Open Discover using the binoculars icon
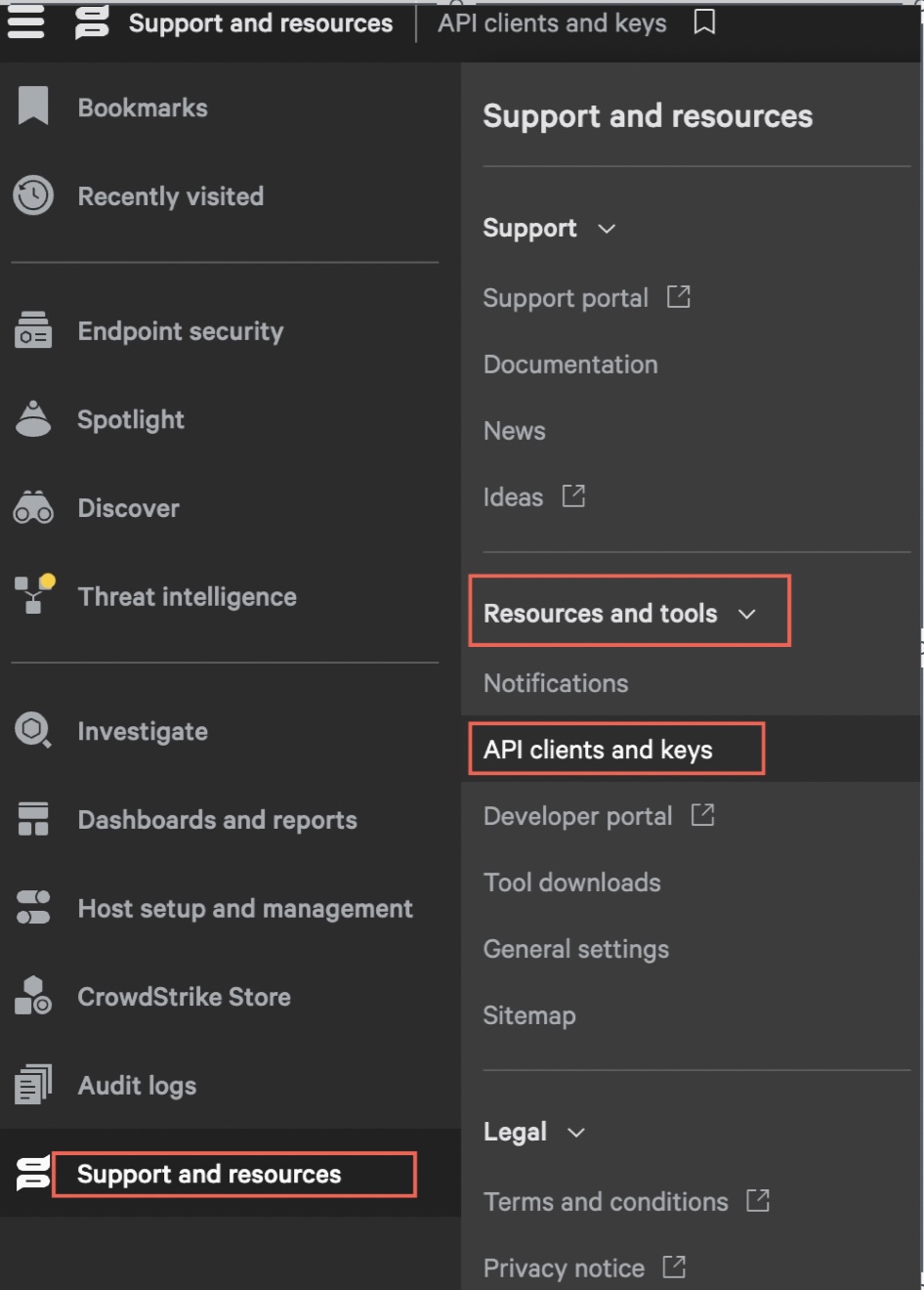This screenshot has width=924, height=1290. (x=33, y=508)
